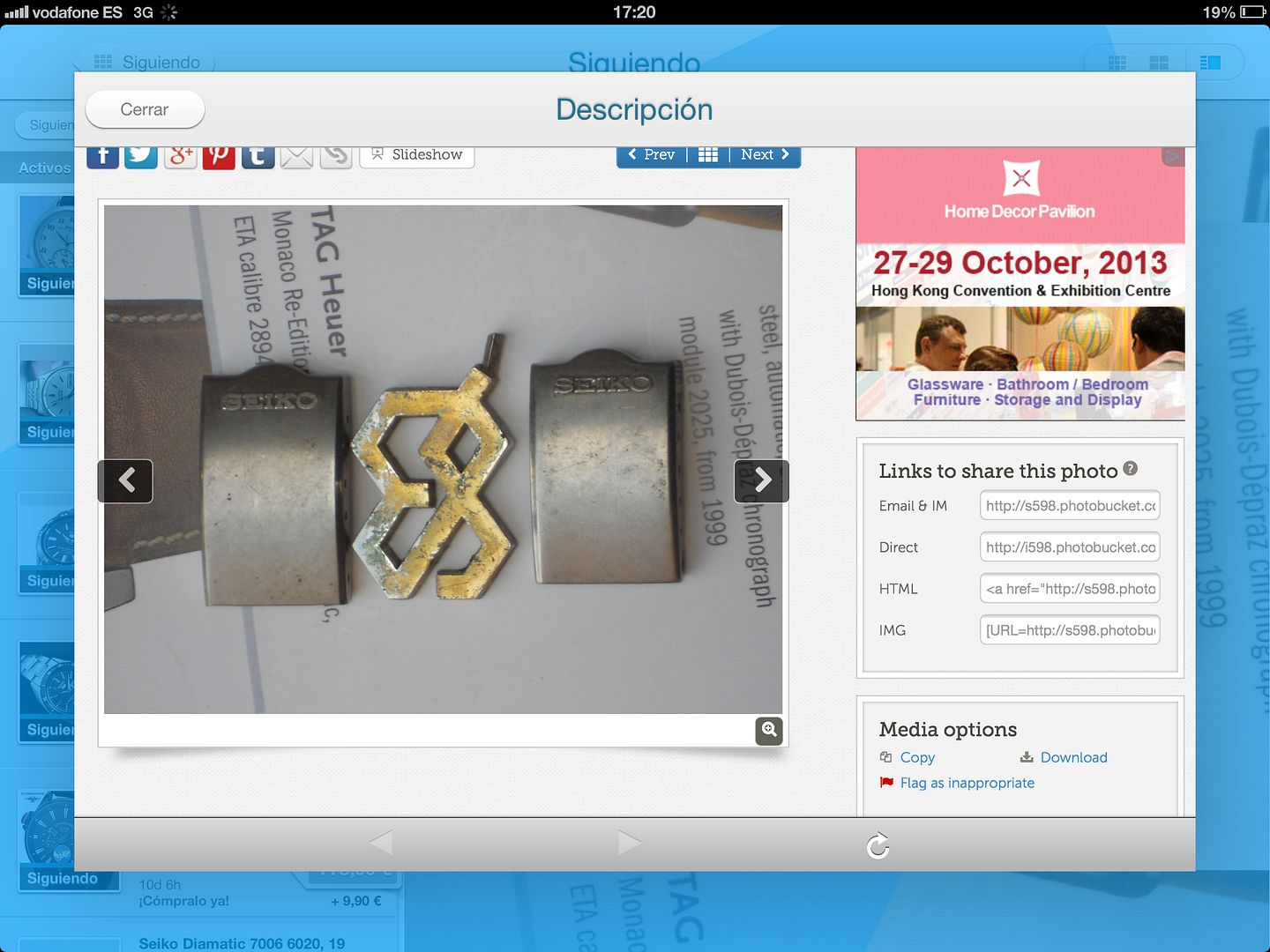This screenshot has height=952, width=1270.
Task: Click the chain link share icon
Action: [x=335, y=156]
